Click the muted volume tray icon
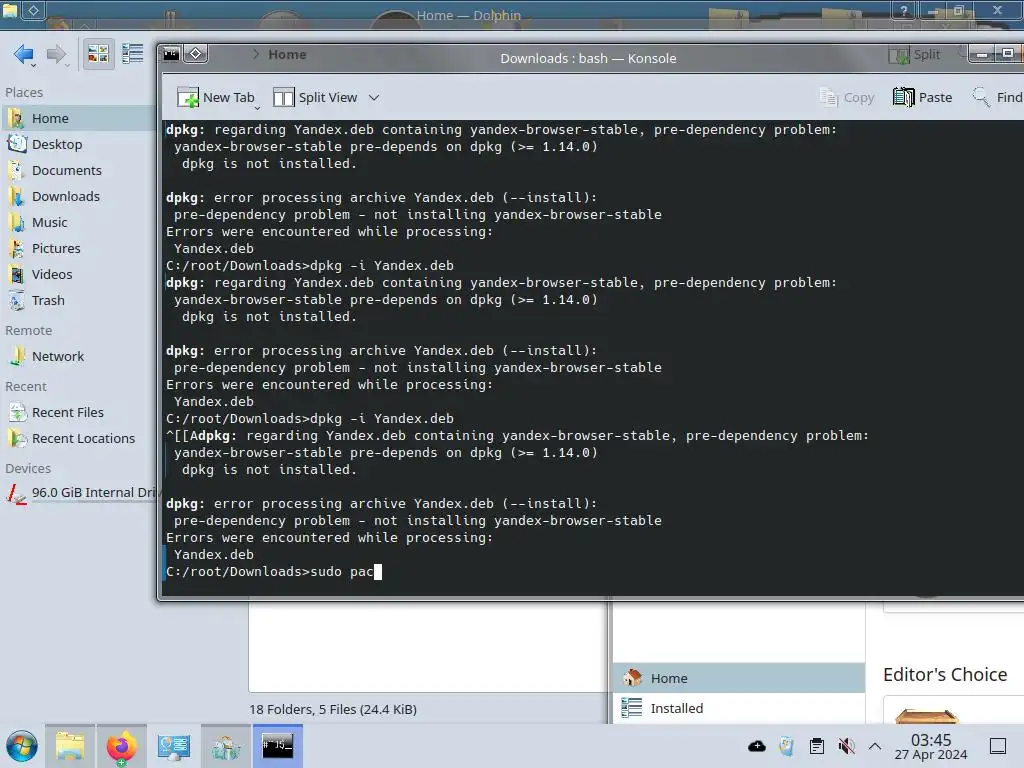This screenshot has width=1024, height=768. pos(846,746)
